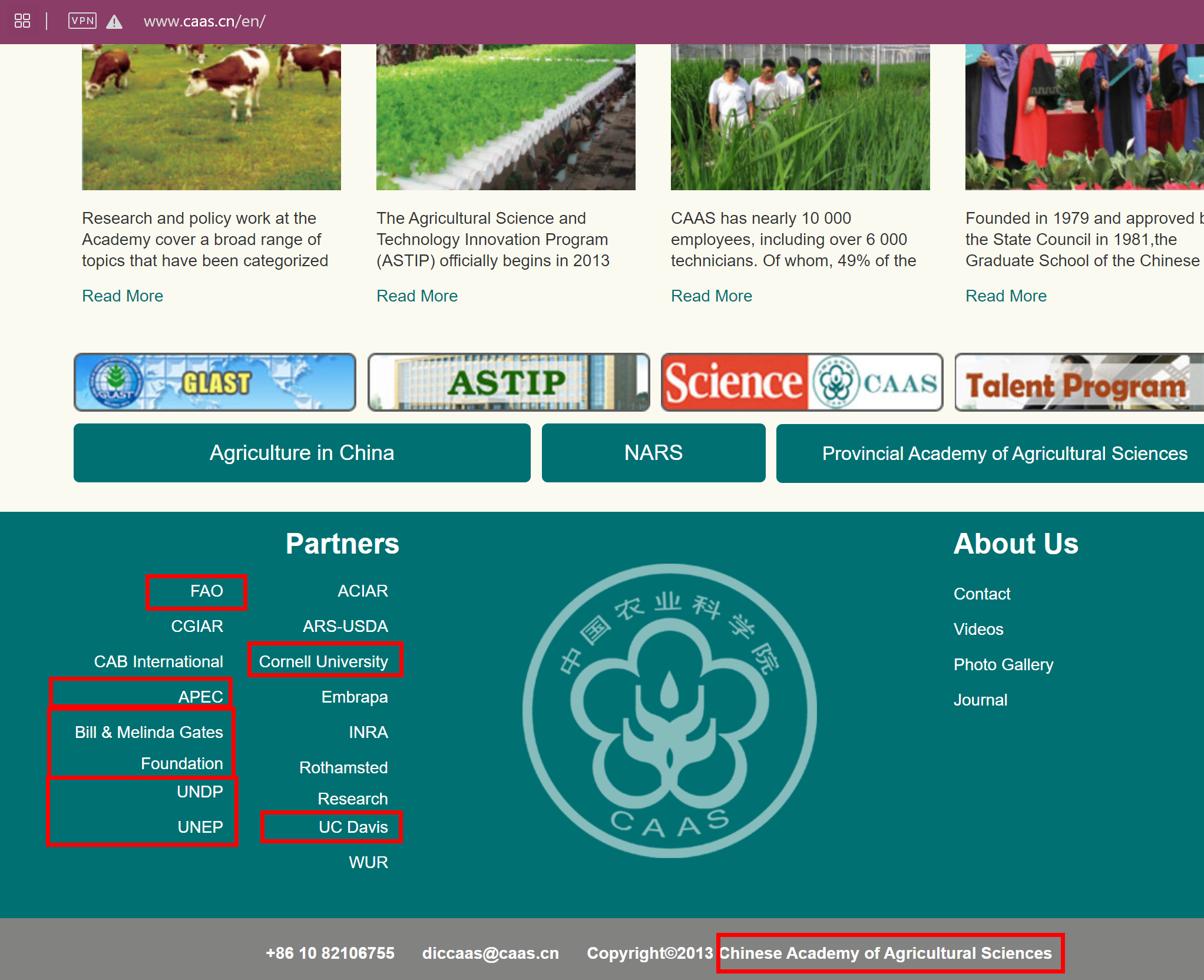The width and height of the screenshot is (1204, 980).
Task: Open the UNDP partner link
Action: [x=200, y=792]
